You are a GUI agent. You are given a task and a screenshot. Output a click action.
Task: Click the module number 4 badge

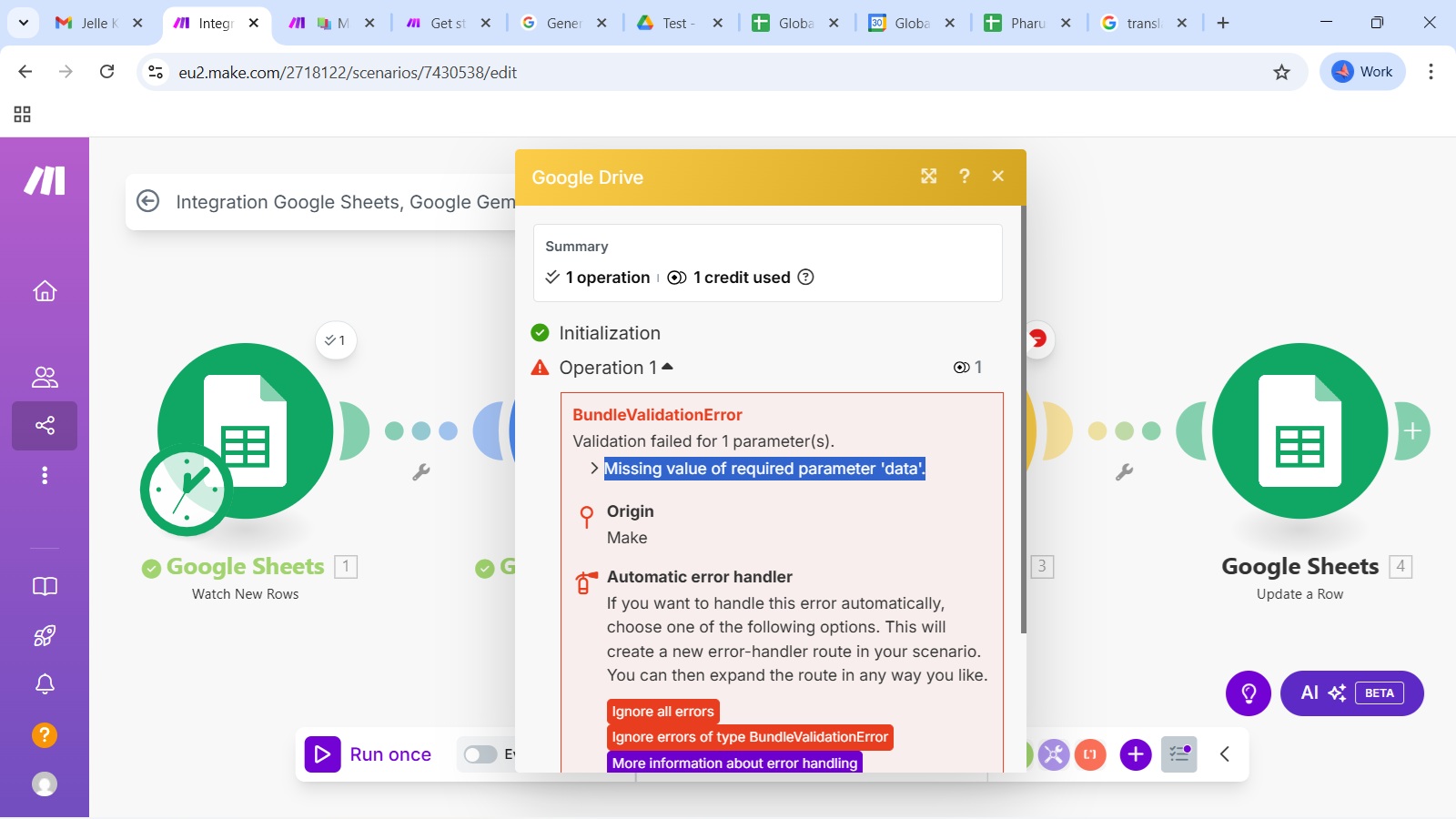point(1400,566)
